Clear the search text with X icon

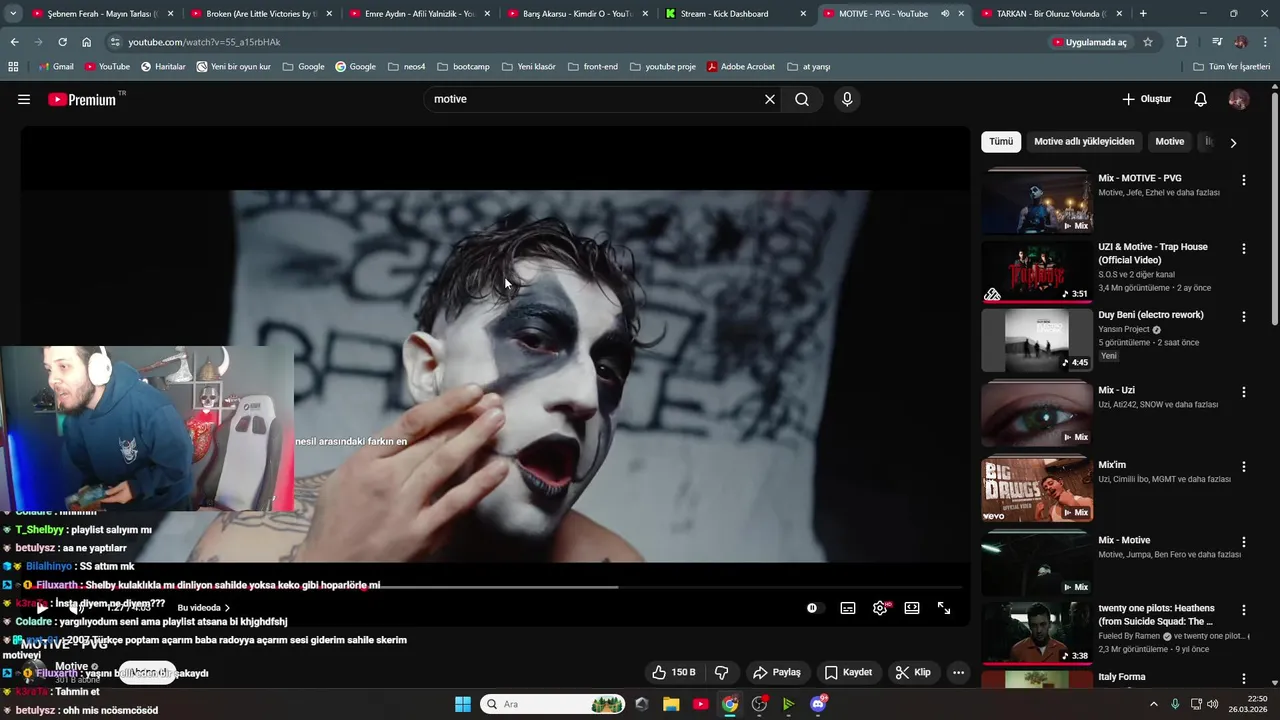click(770, 99)
